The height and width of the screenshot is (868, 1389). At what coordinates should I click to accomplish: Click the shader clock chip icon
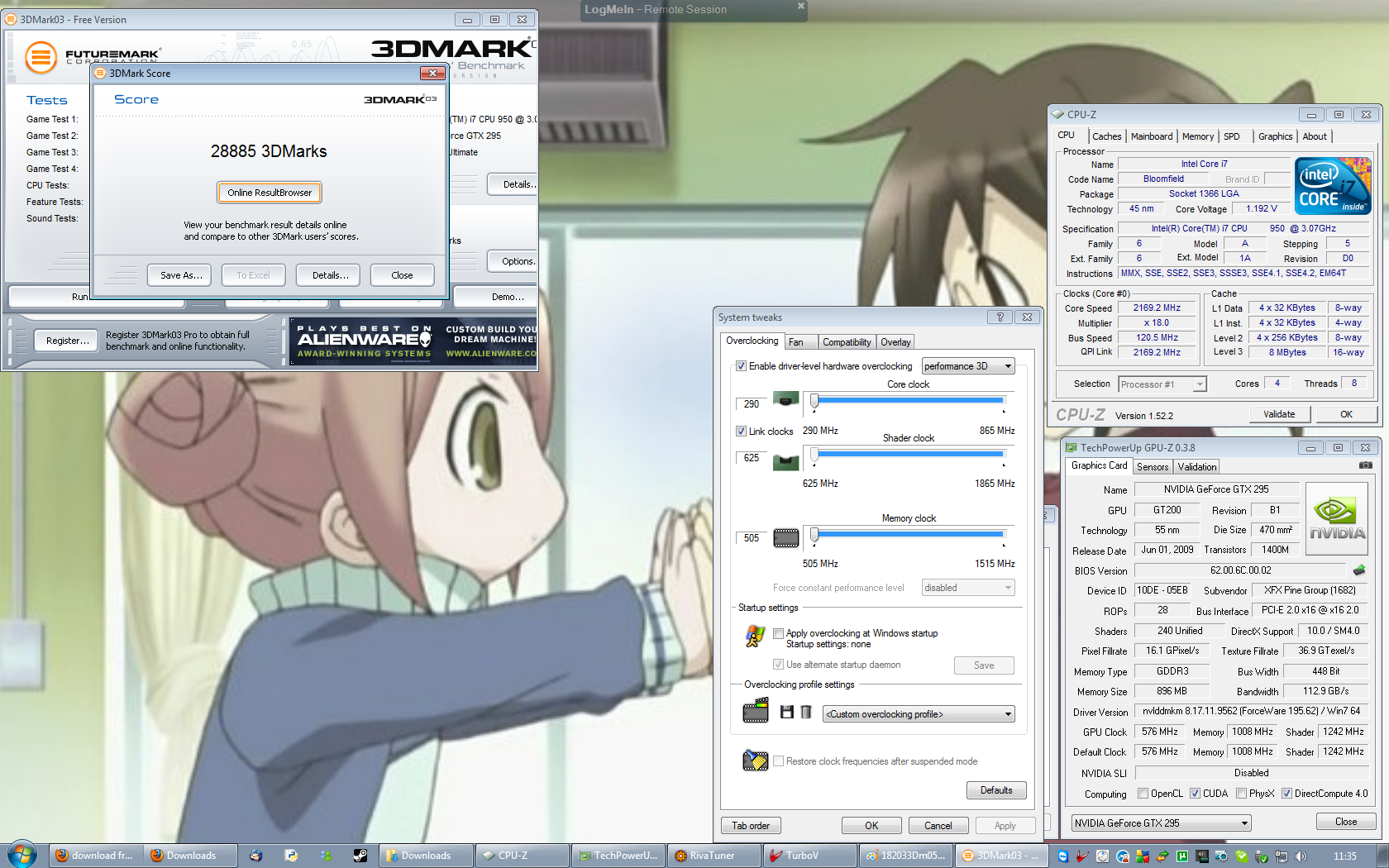point(785,461)
